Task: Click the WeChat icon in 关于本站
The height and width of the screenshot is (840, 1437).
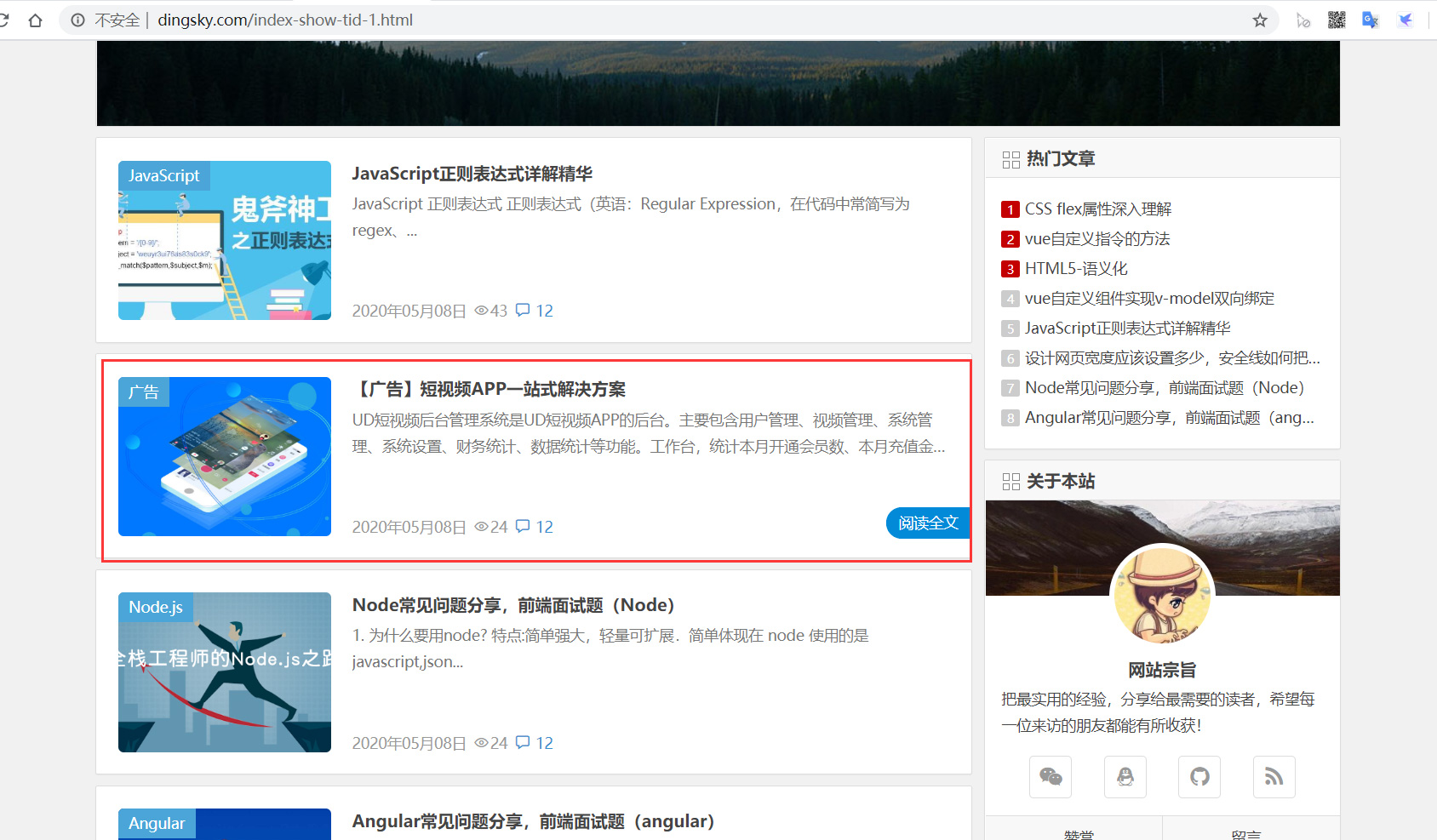Action: point(1051,776)
